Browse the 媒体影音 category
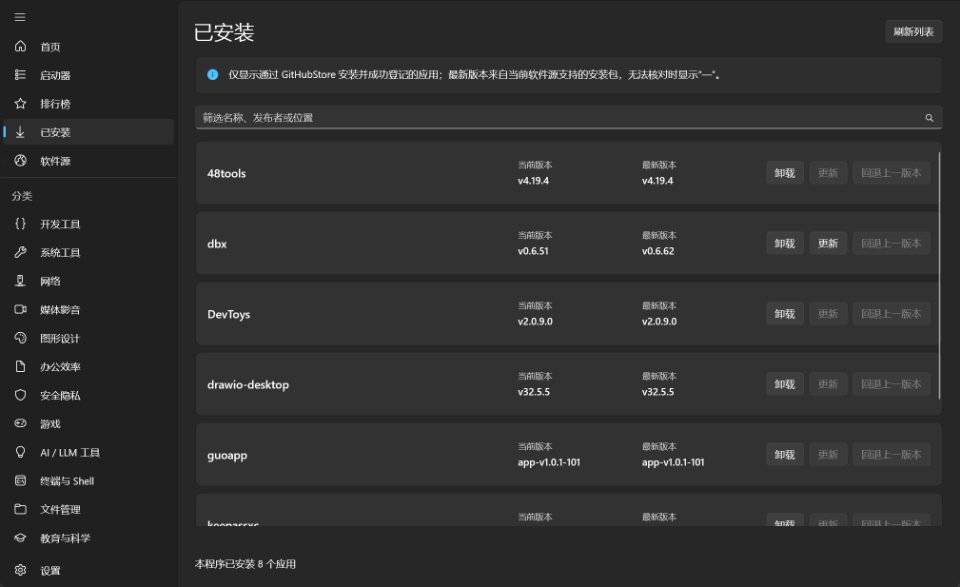Image resolution: width=960 pixels, height=587 pixels. pyautogui.click(x=88, y=310)
